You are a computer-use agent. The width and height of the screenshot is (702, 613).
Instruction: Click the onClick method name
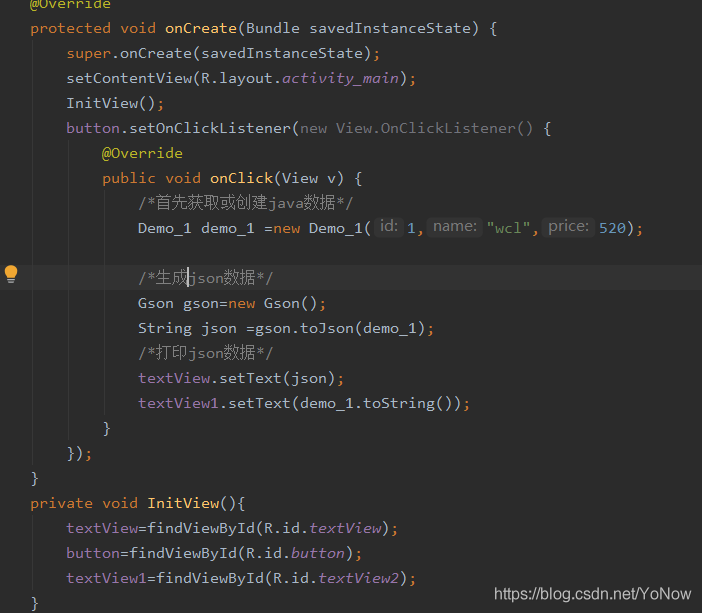coord(241,179)
